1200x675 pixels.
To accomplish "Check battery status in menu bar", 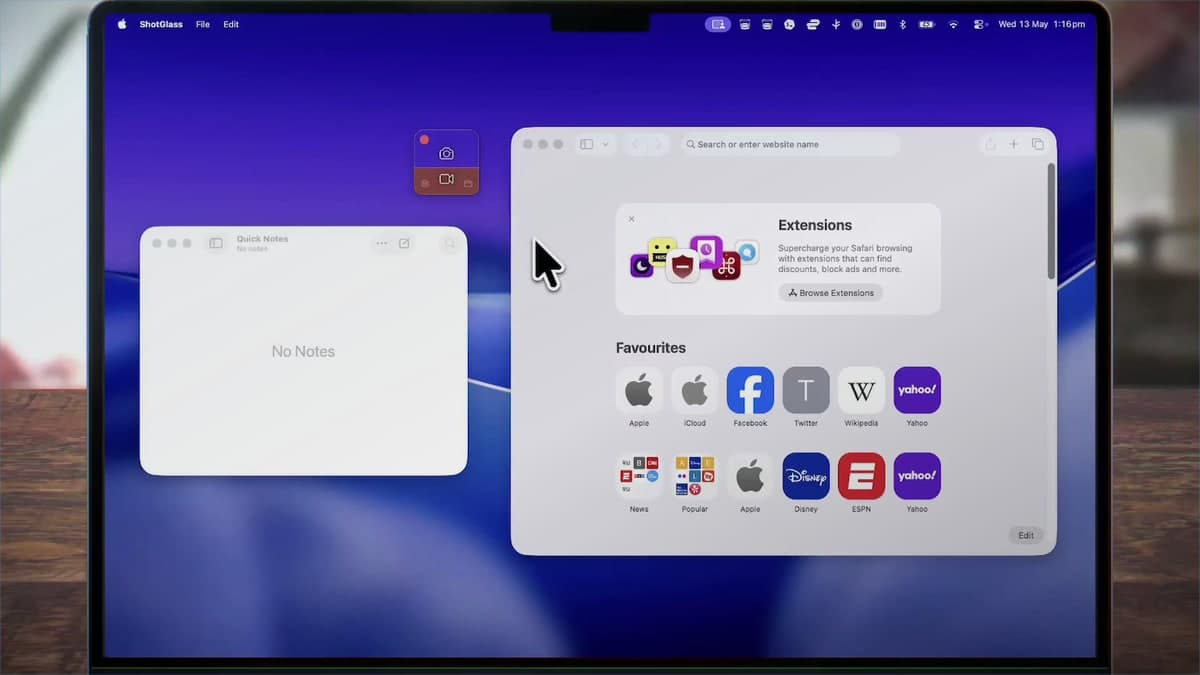I will click(x=927, y=24).
